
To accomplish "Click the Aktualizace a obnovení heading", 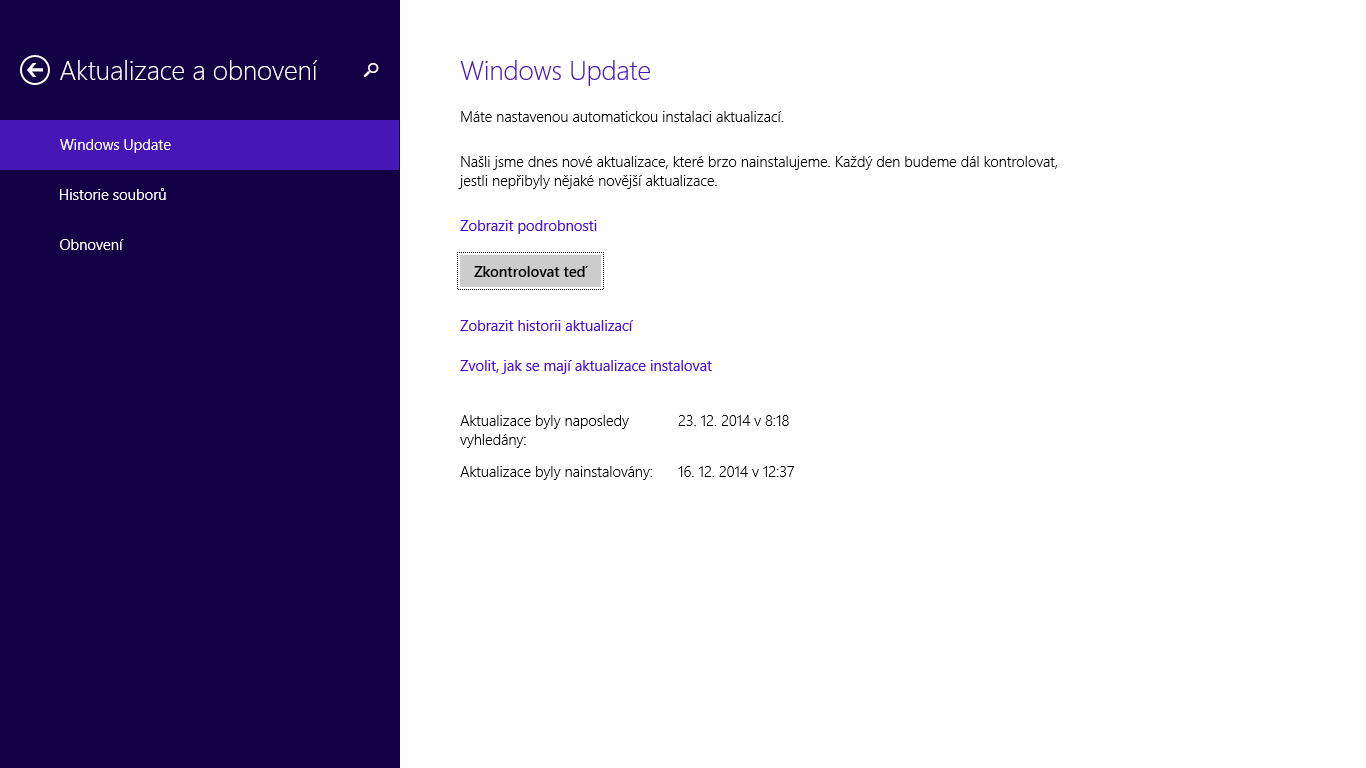I will [x=189, y=71].
